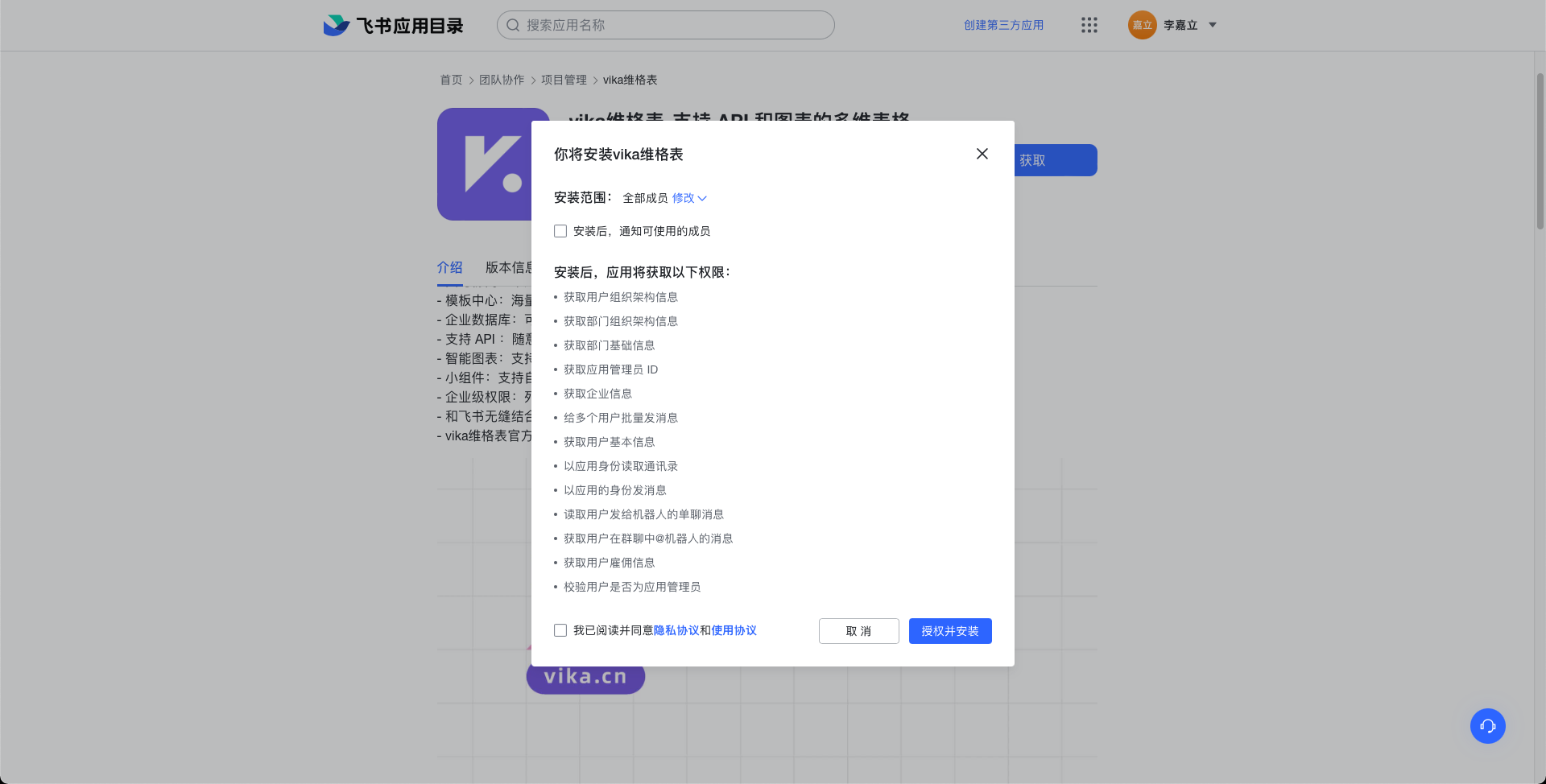Click the vika.cn badge in the banner
Screen dimensions: 1546x784
click(585, 678)
